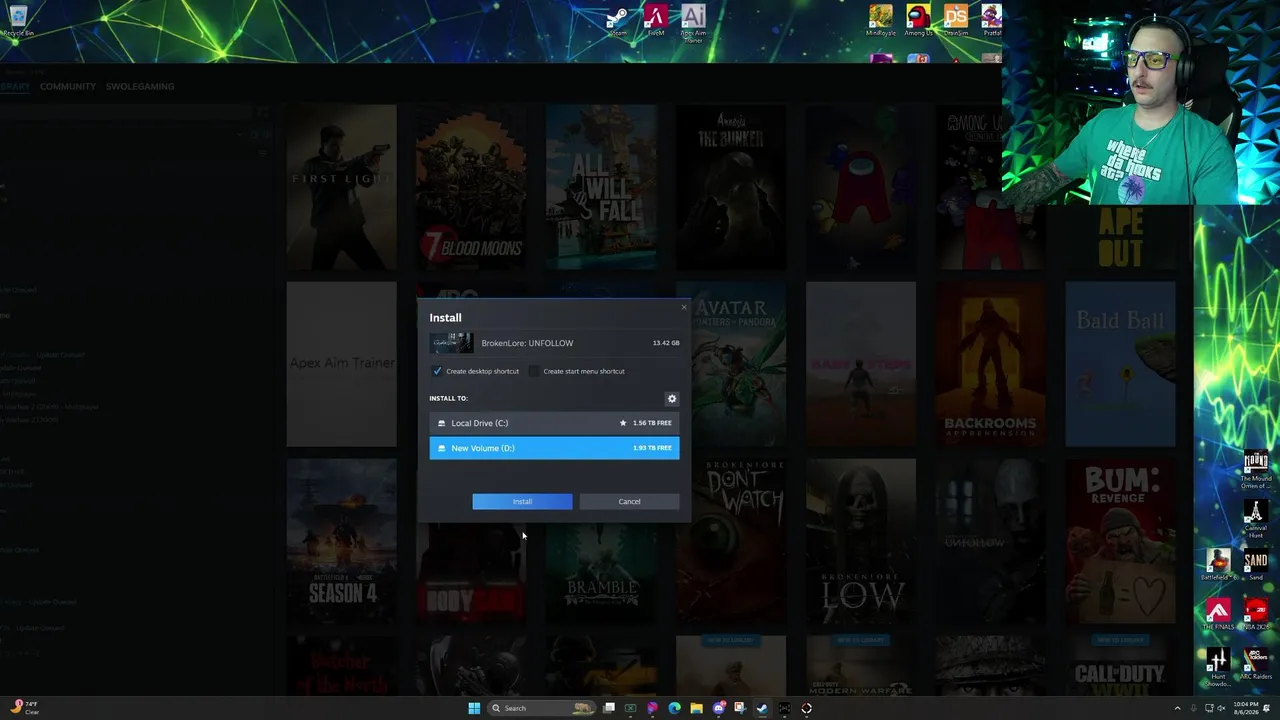Show hidden system tray icons

1177,708
